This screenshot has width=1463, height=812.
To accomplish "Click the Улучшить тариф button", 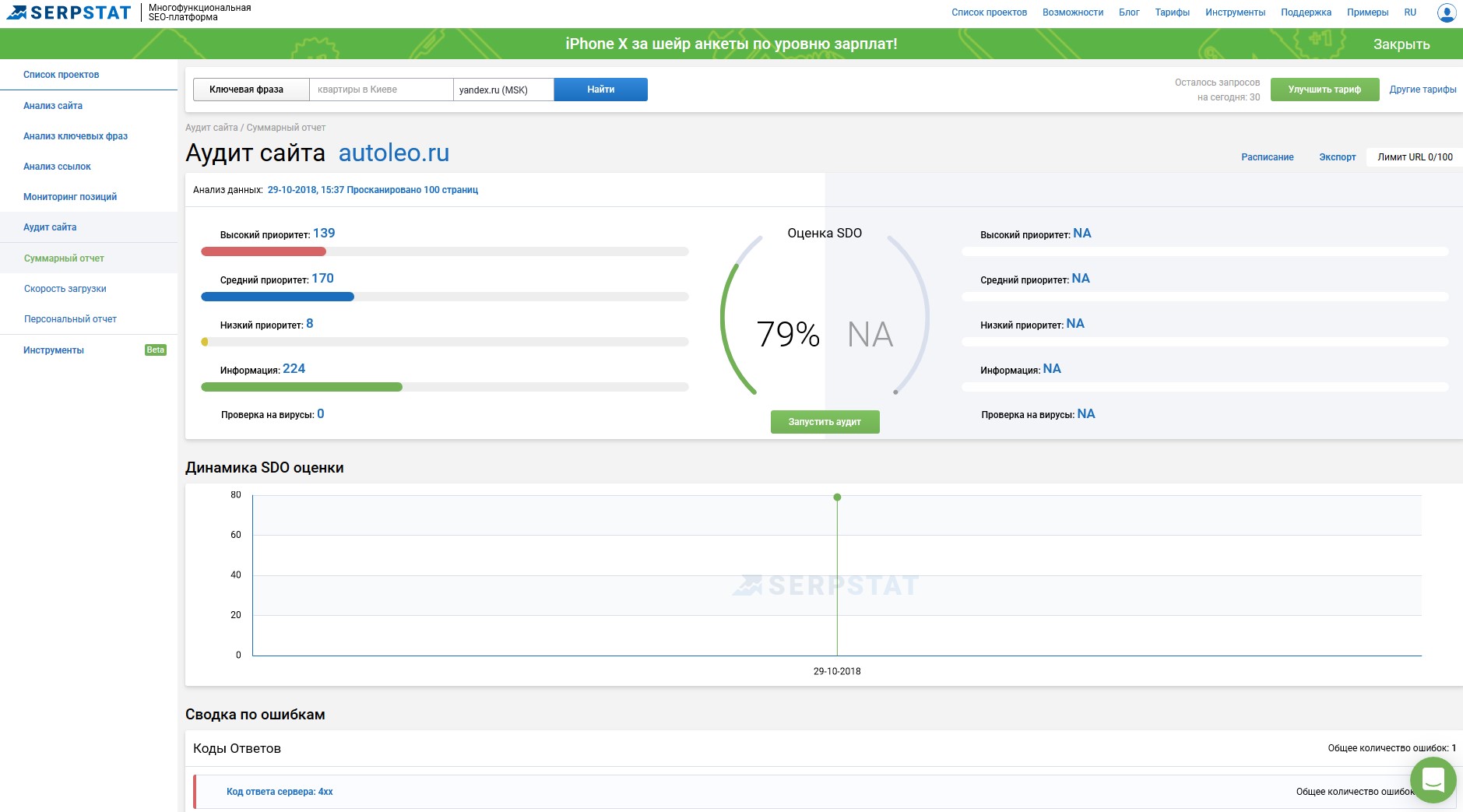I will pyautogui.click(x=1324, y=90).
